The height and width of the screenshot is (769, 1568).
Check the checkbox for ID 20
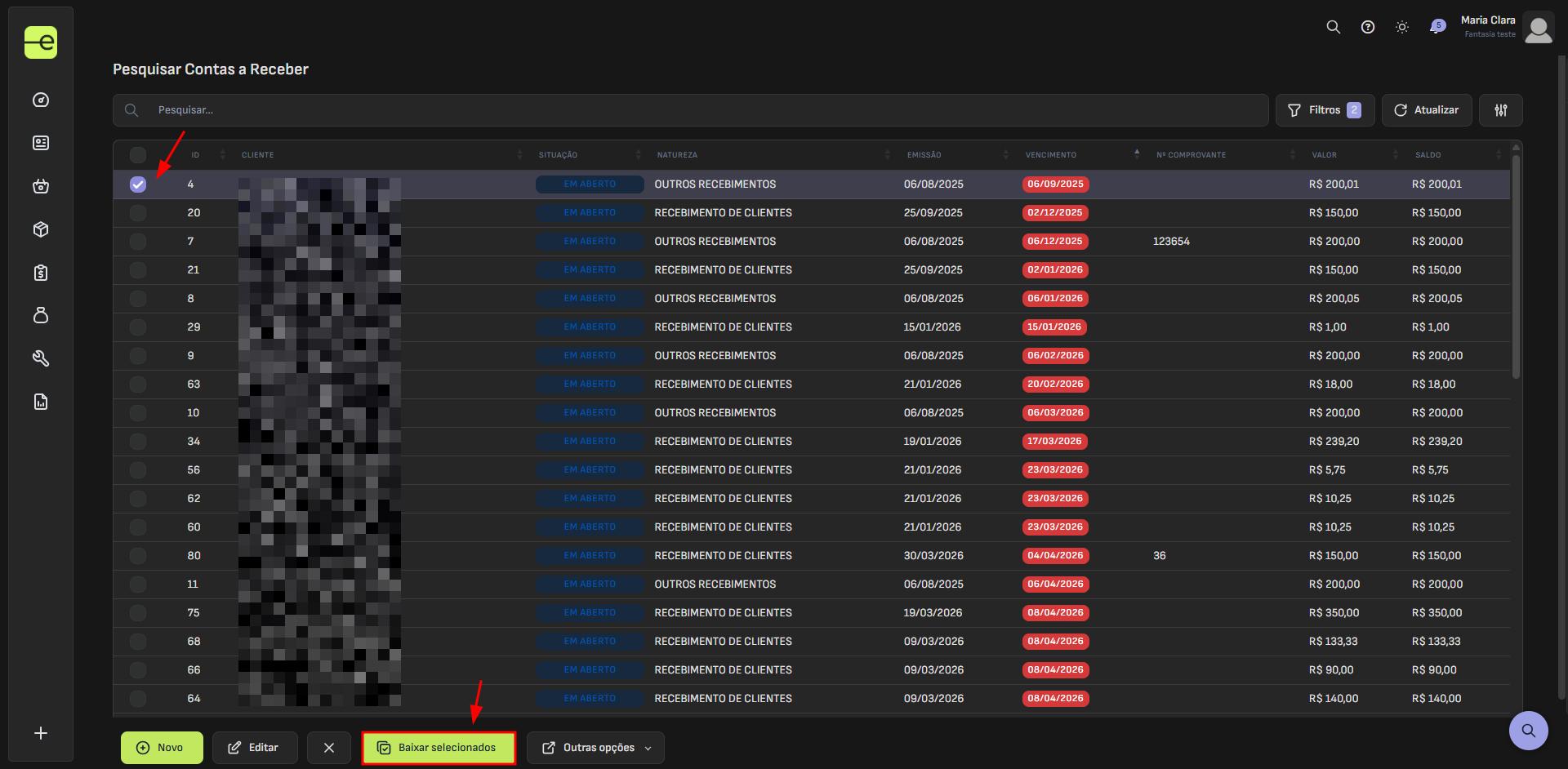pos(138,213)
